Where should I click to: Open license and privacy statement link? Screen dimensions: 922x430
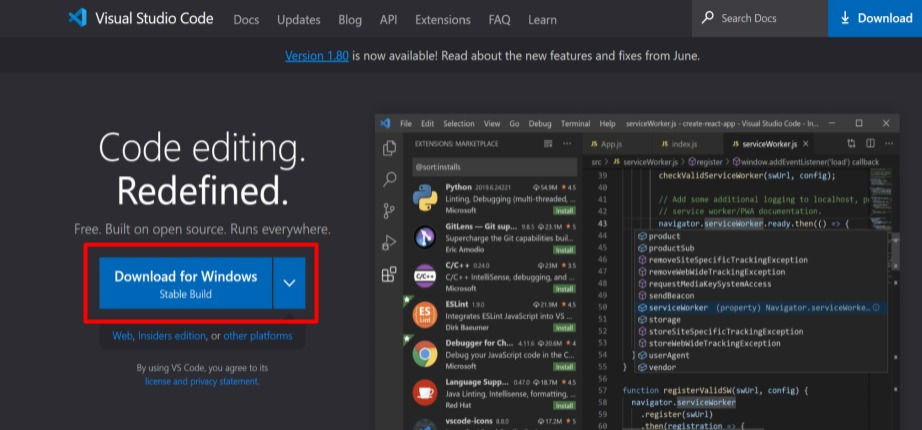pyautogui.click(x=202, y=381)
